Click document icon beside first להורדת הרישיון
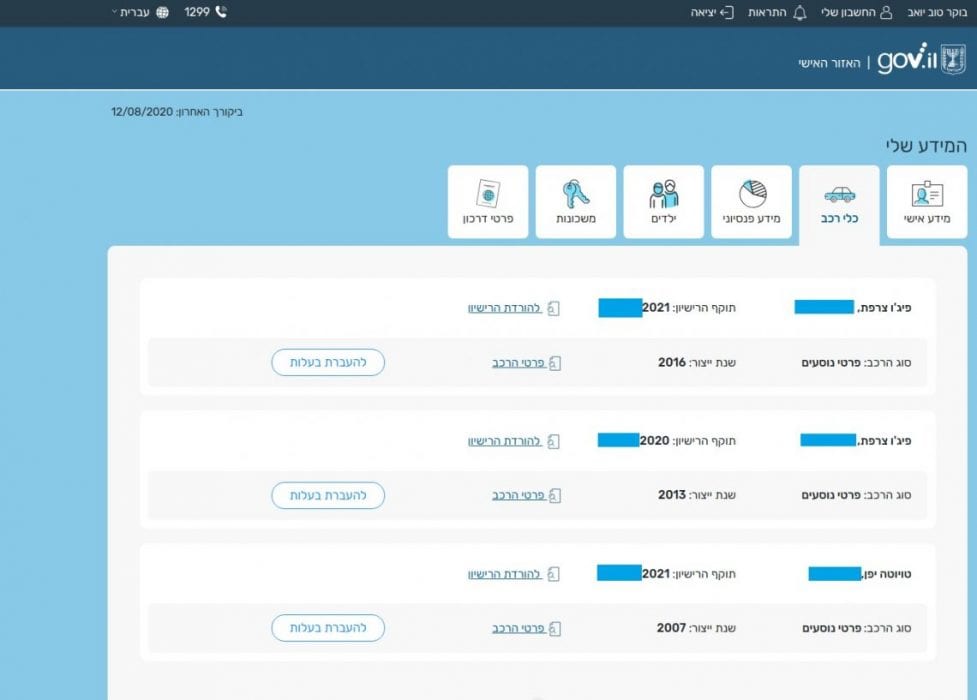 [553, 308]
